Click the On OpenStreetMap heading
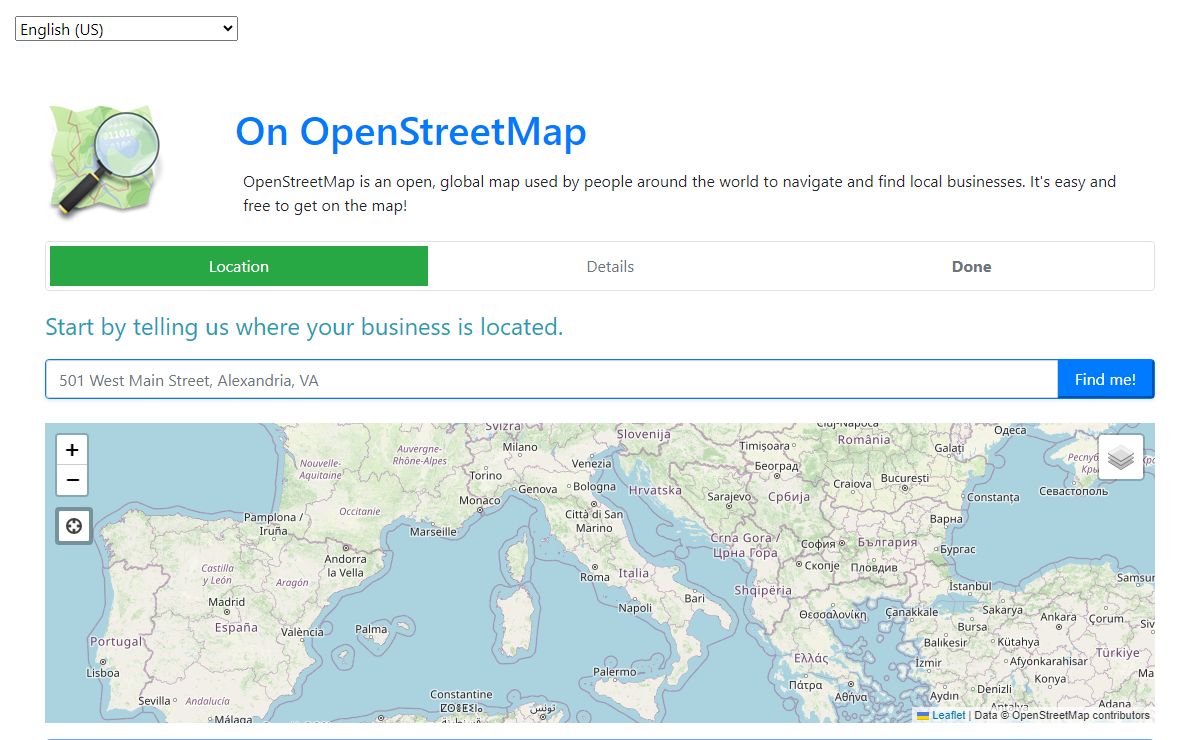The height and width of the screenshot is (740, 1200). pos(411,132)
